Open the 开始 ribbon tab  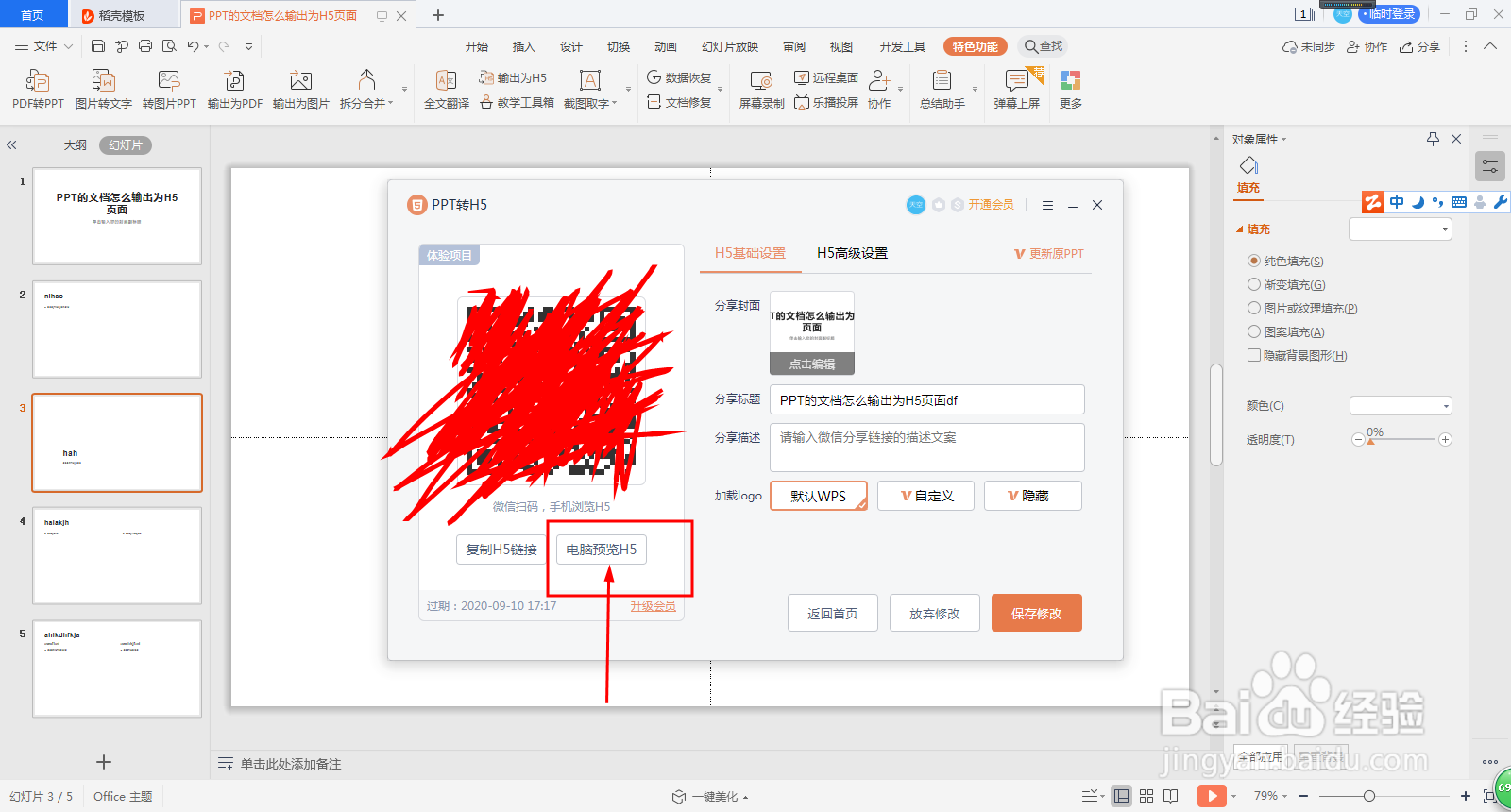(x=477, y=46)
